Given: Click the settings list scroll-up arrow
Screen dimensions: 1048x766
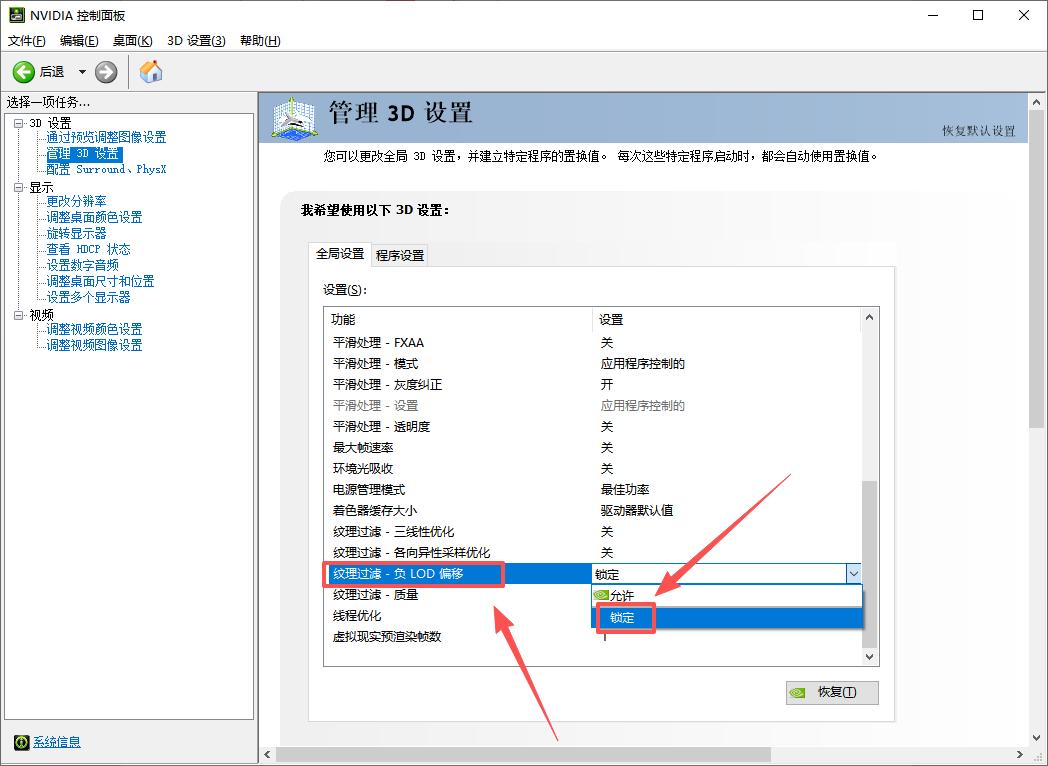Looking at the screenshot, I should [870, 317].
